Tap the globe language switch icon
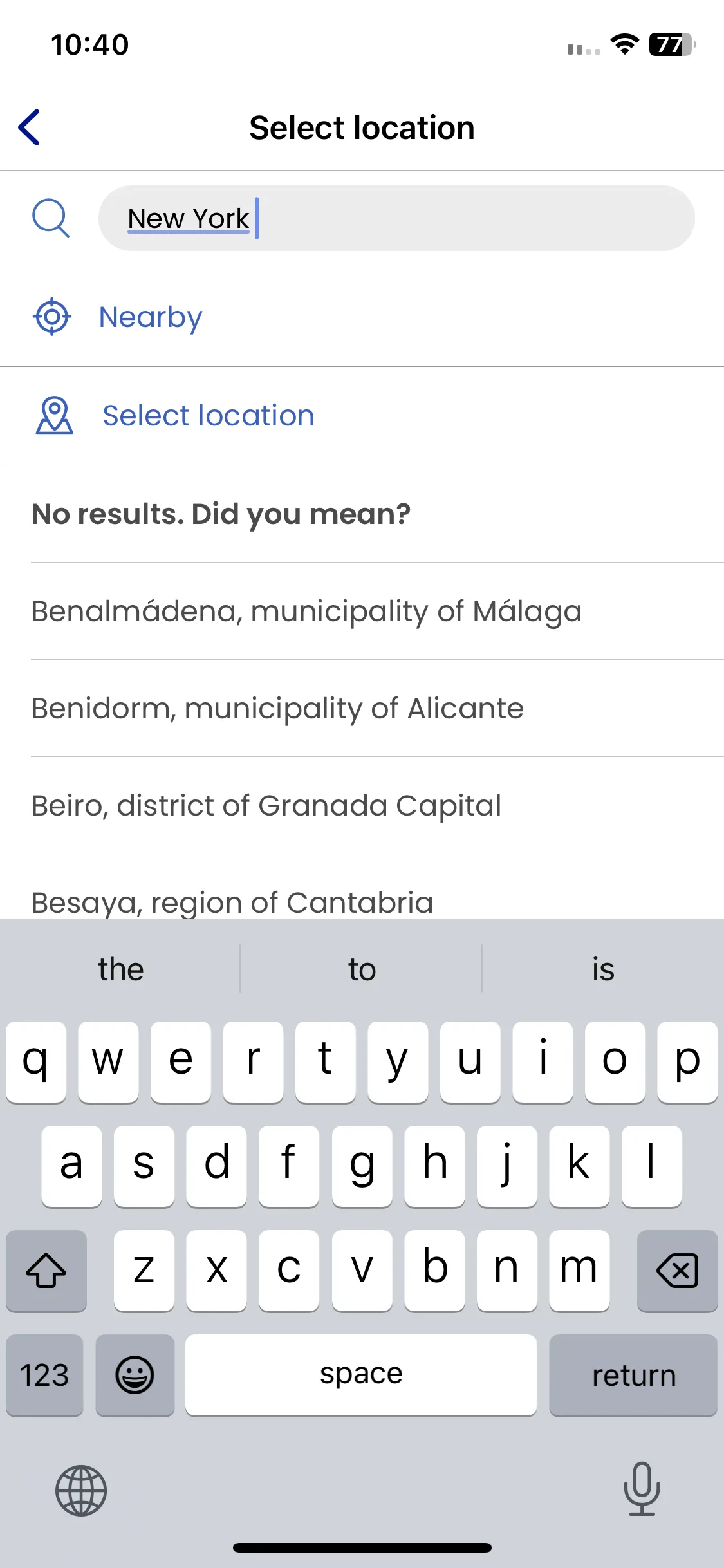This screenshot has width=724, height=1568. (81, 1490)
